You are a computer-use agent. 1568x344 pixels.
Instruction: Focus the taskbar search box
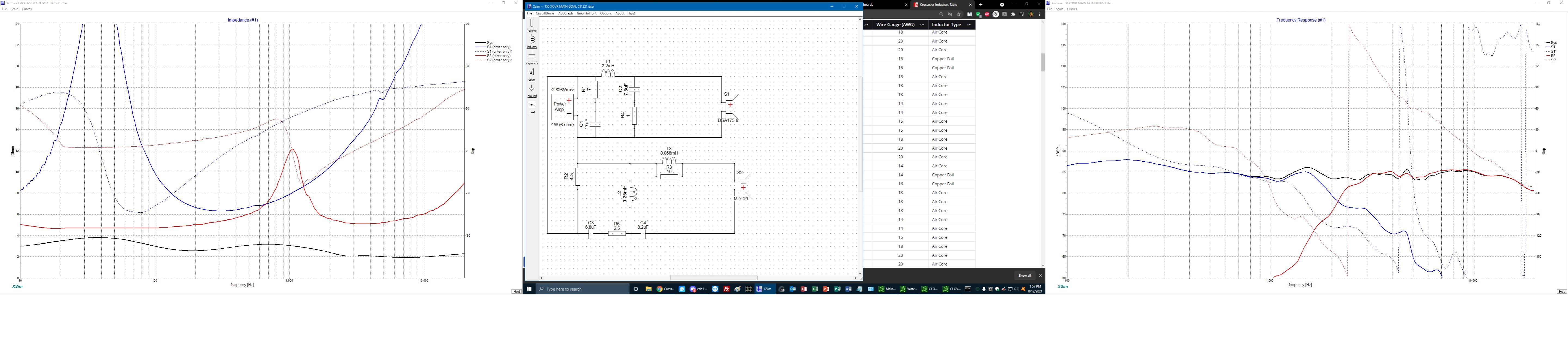(583, 289)
